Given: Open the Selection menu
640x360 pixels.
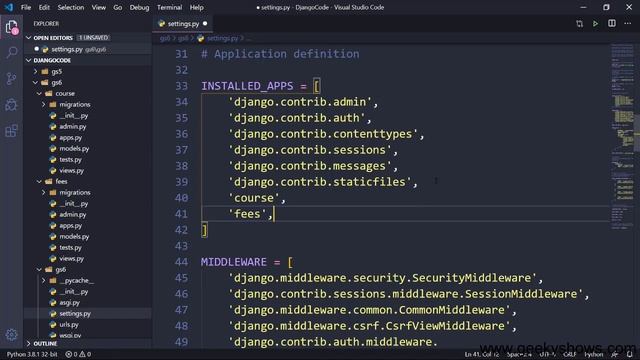Looking at the screenshot, I should (71, 7).
